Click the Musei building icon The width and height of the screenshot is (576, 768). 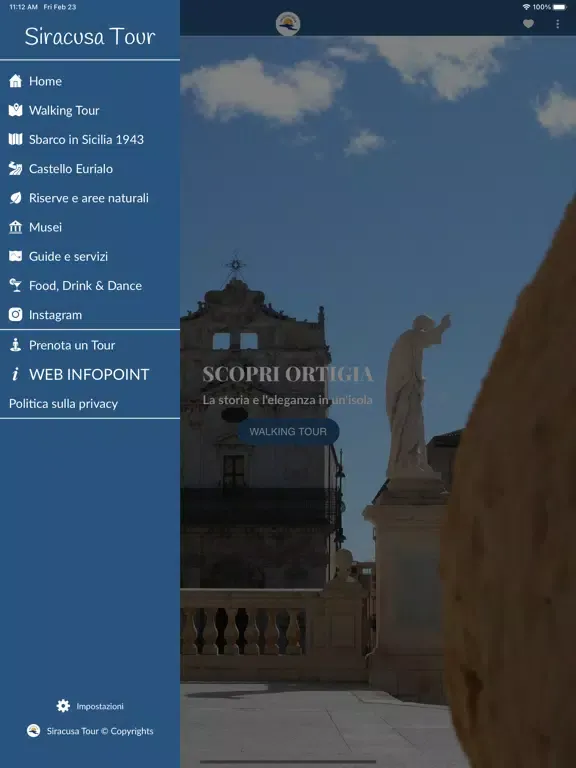(x=16, y=227)
